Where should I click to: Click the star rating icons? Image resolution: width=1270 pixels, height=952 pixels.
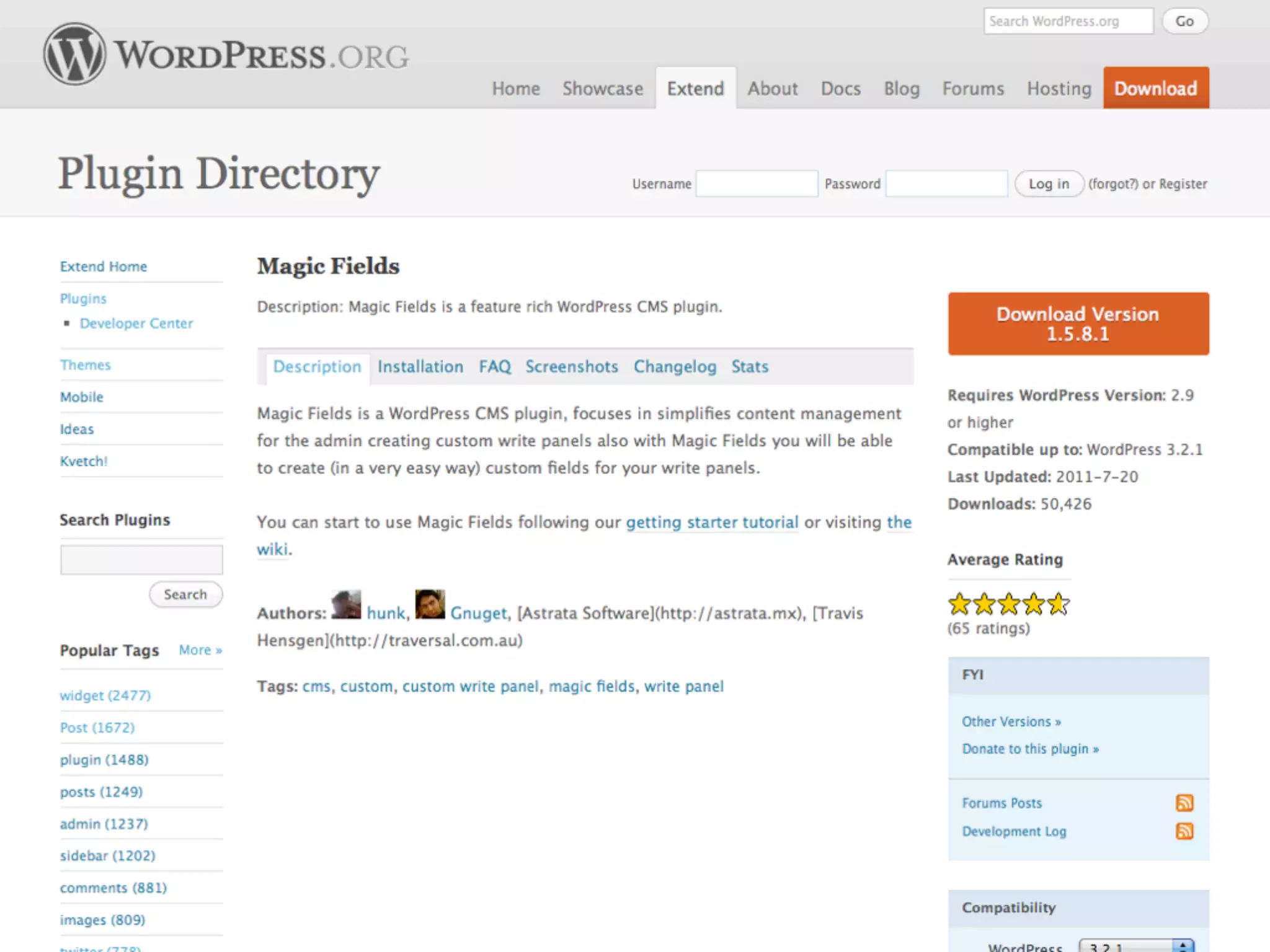click(1008, 604)
